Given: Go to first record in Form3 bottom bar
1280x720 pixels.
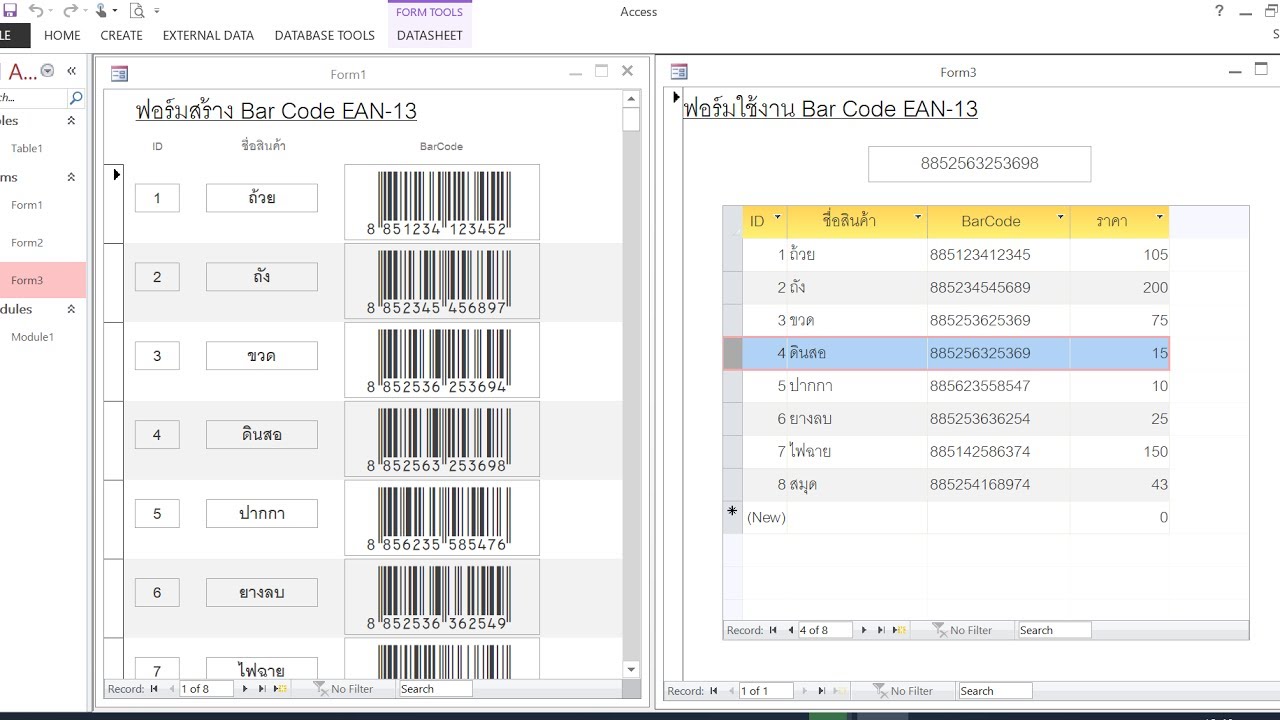Looking at the screenshot, I should tap(714, 691).
